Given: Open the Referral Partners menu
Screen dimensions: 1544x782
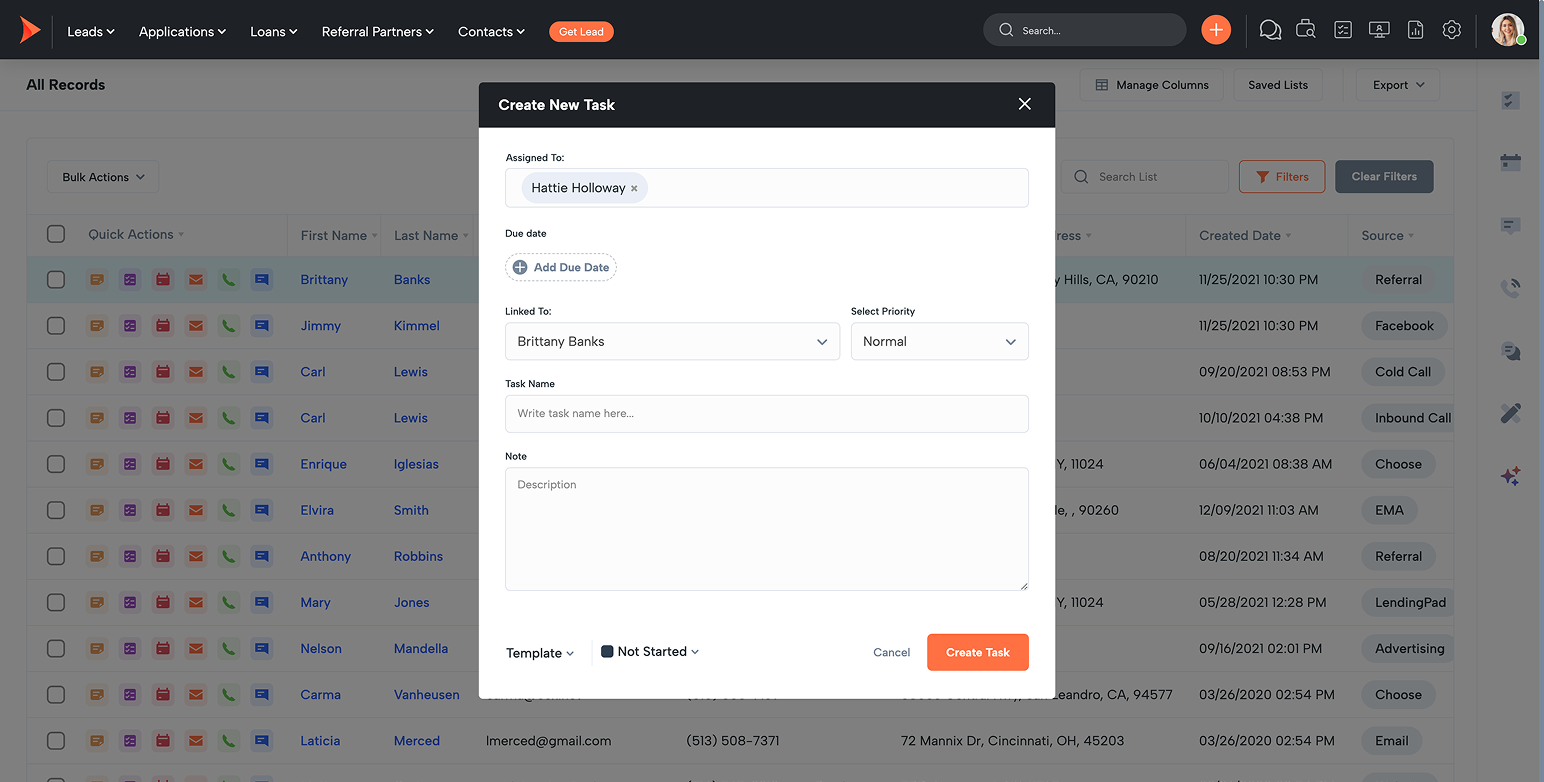Looking at the screenshot, I should click(x=378, y=31).
